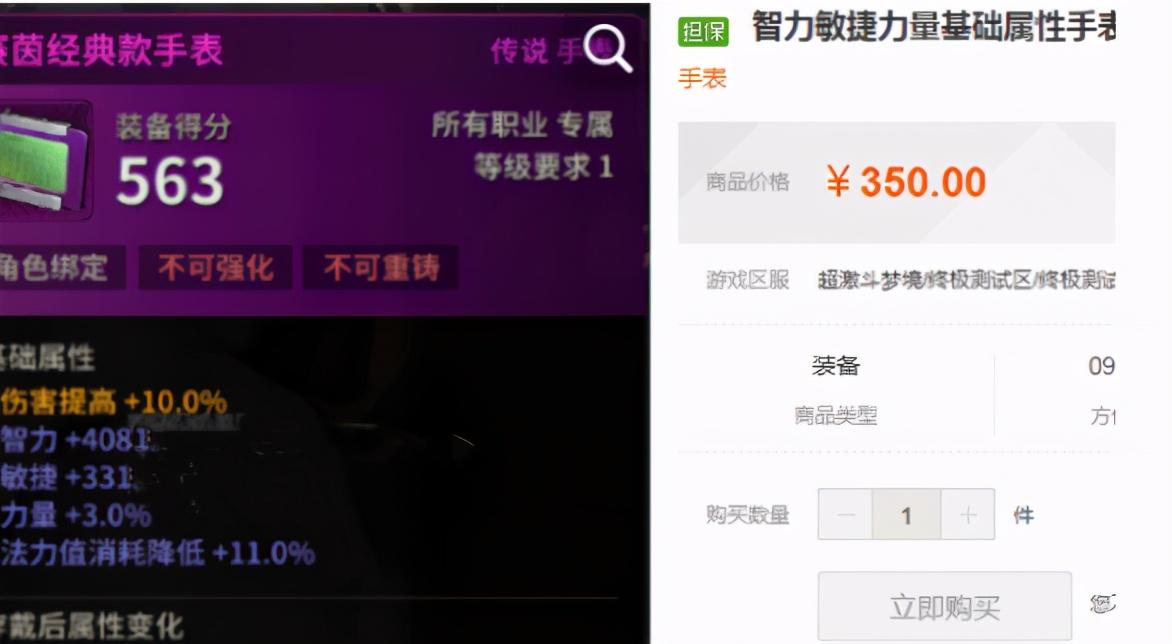Viewport: 1172px width, 644px height.
Task: Click the purchase quantity input field
Action: click(907, 515)
